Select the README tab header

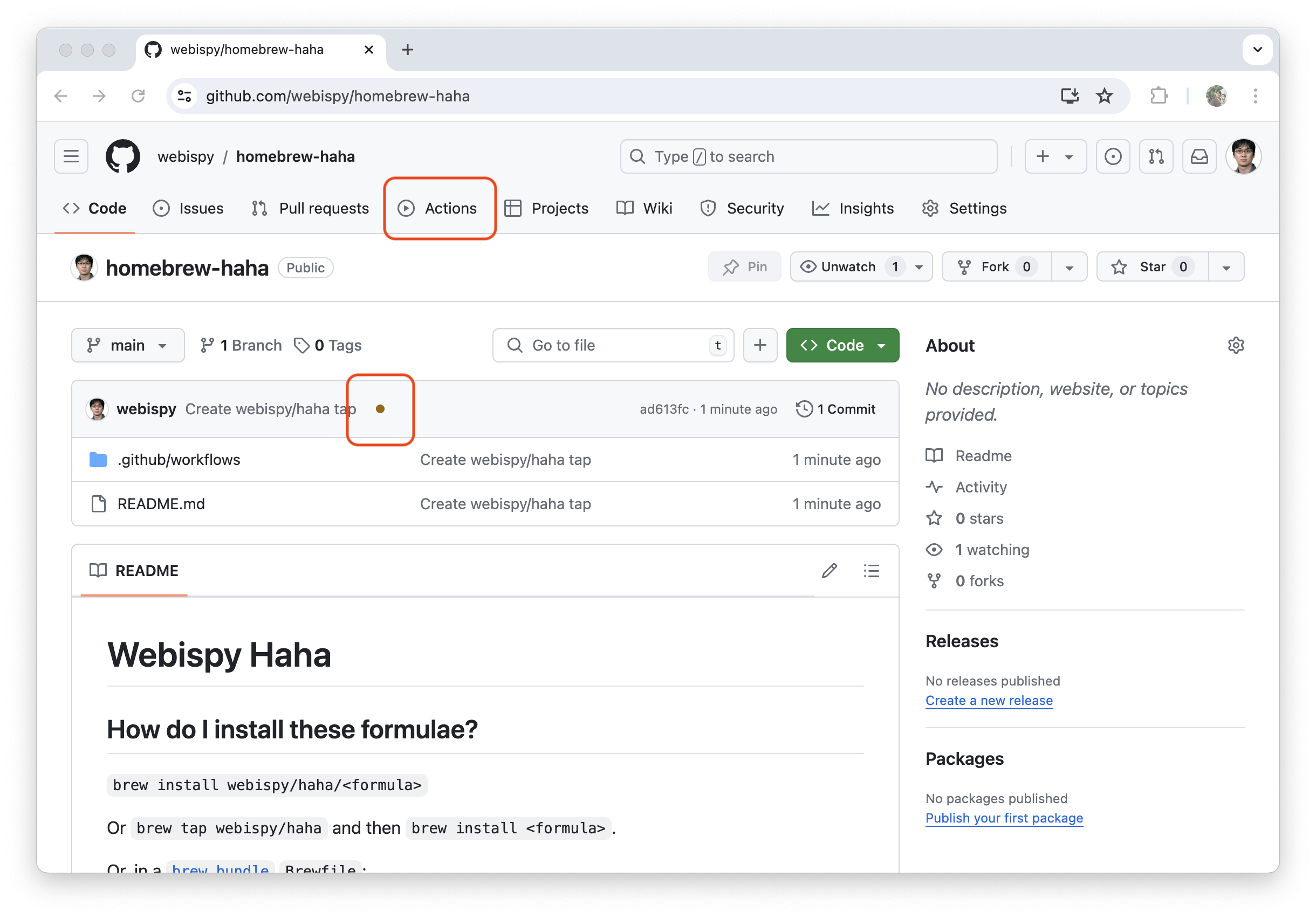[134, 571]
